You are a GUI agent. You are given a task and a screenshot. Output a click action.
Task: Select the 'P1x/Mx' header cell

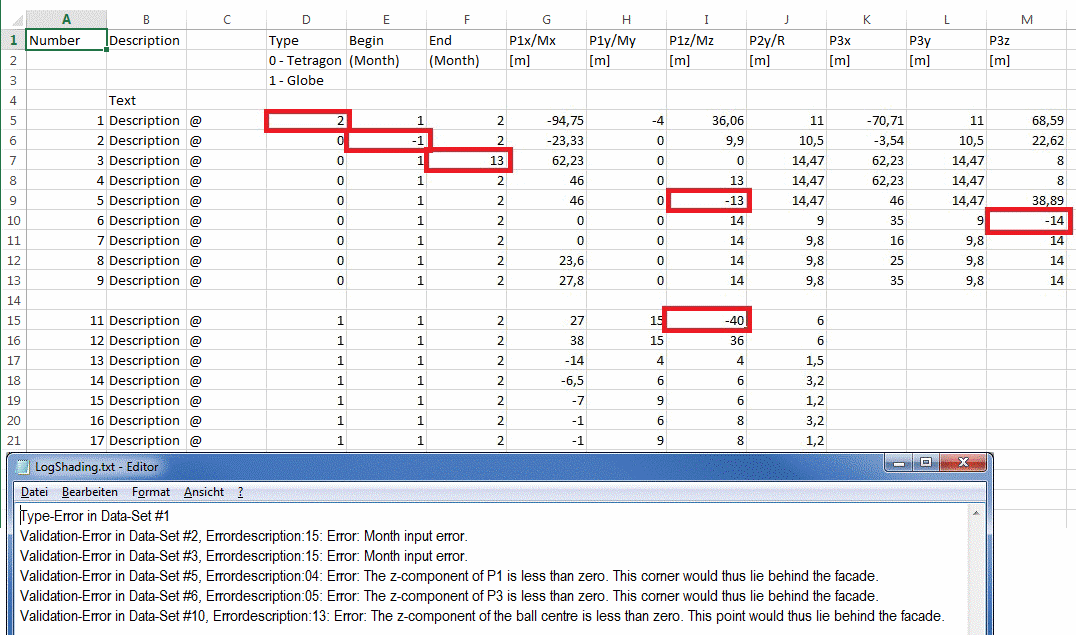tap(546, 41)
